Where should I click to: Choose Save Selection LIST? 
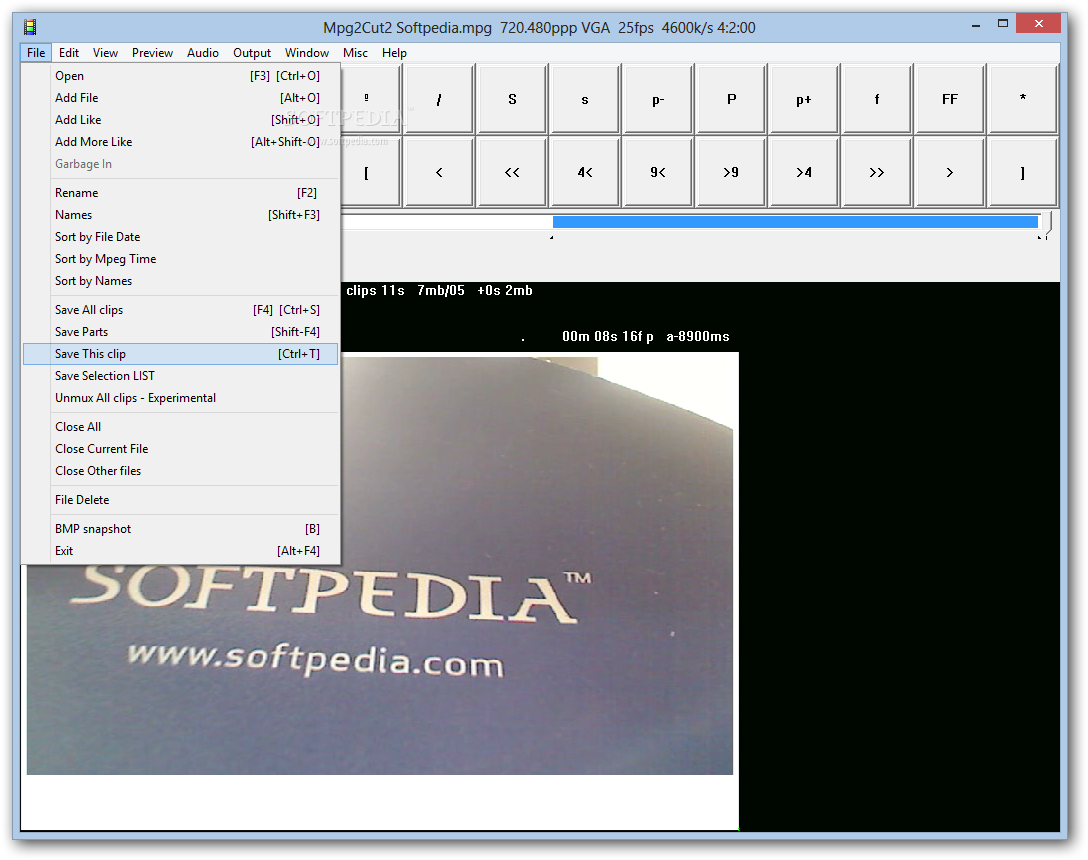[x=180, y=376]
